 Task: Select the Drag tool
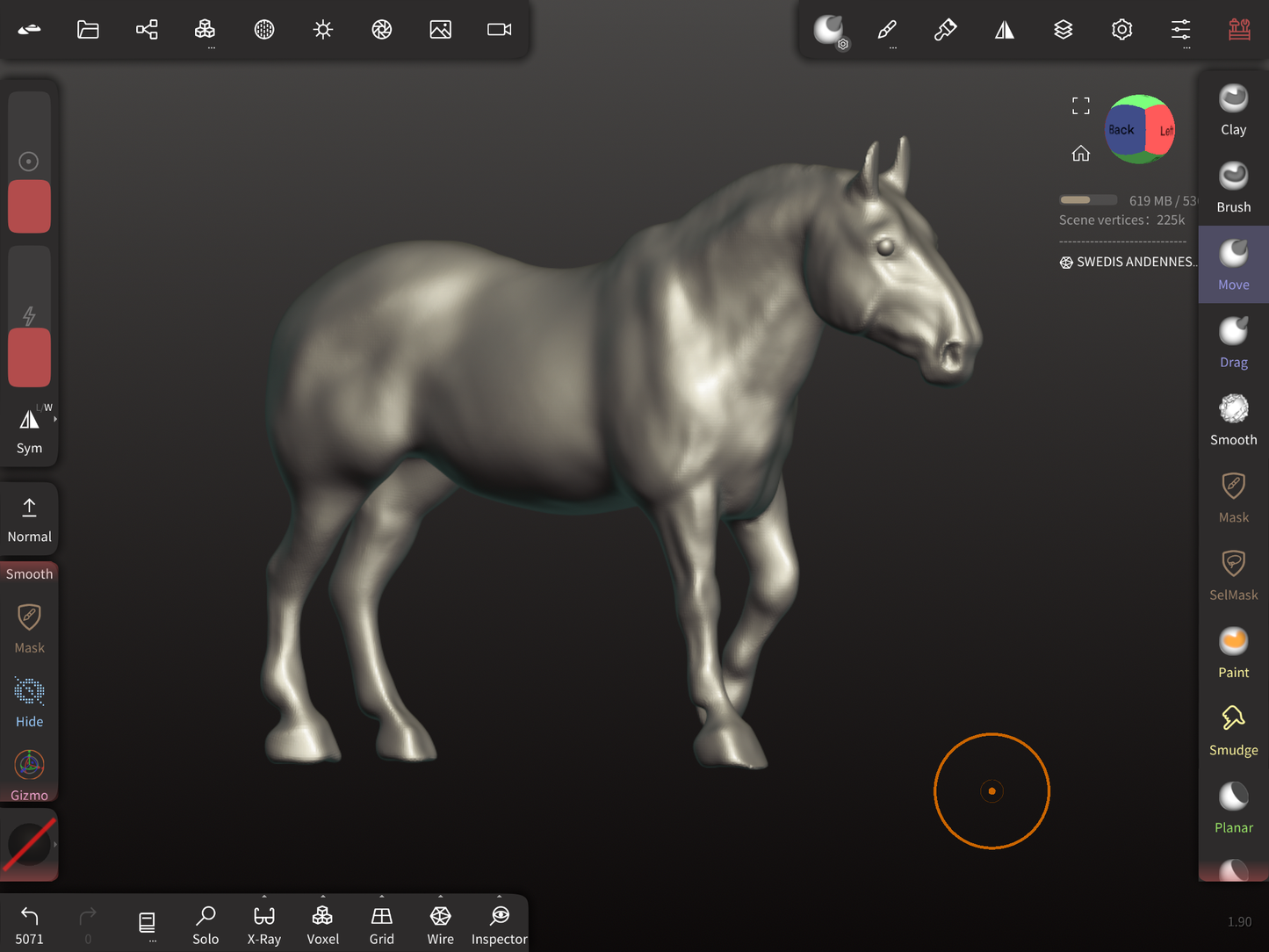pyautogui.click(x=1233, y=343)
